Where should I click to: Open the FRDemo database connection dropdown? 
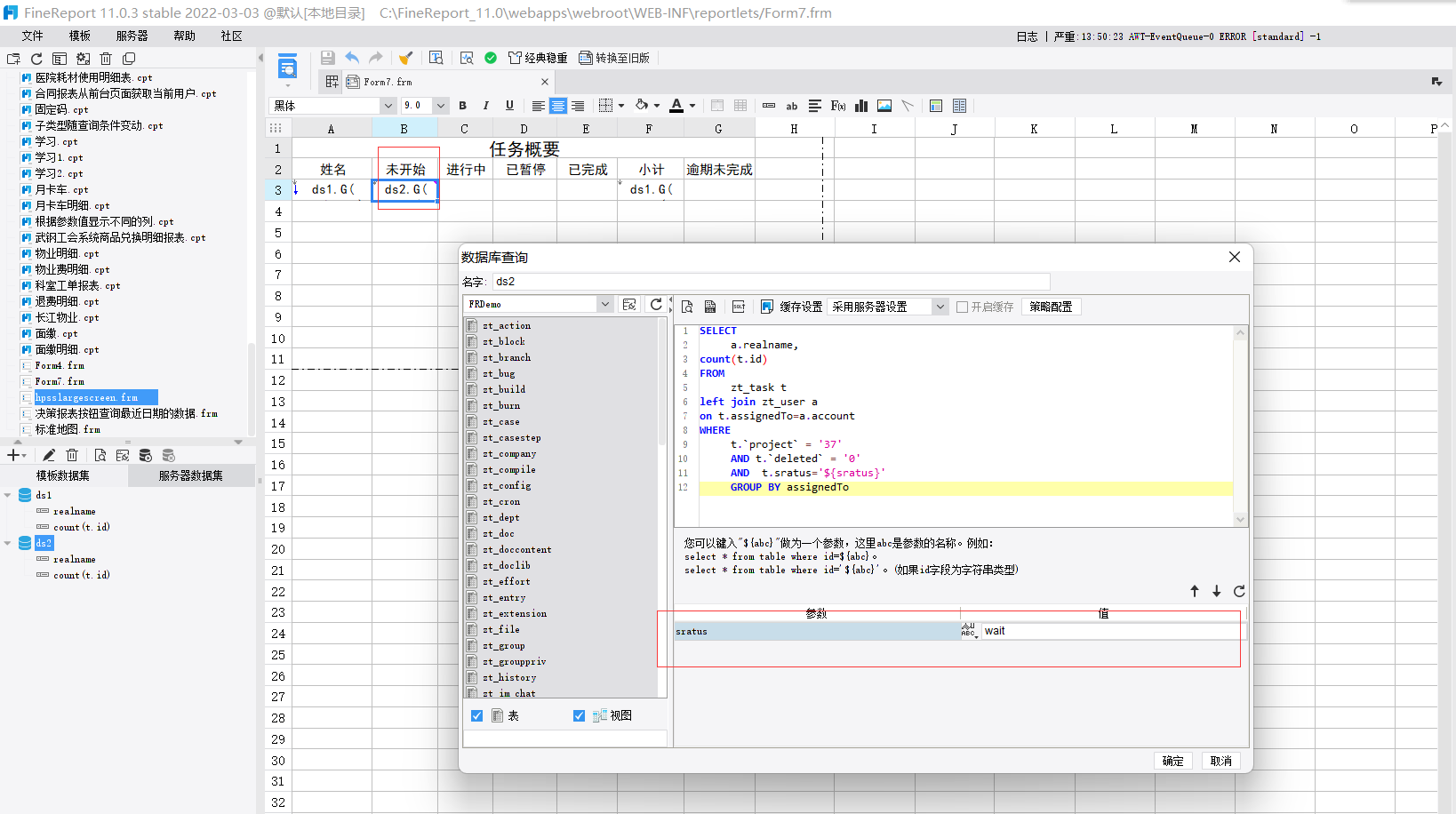(x=604, y=304)
